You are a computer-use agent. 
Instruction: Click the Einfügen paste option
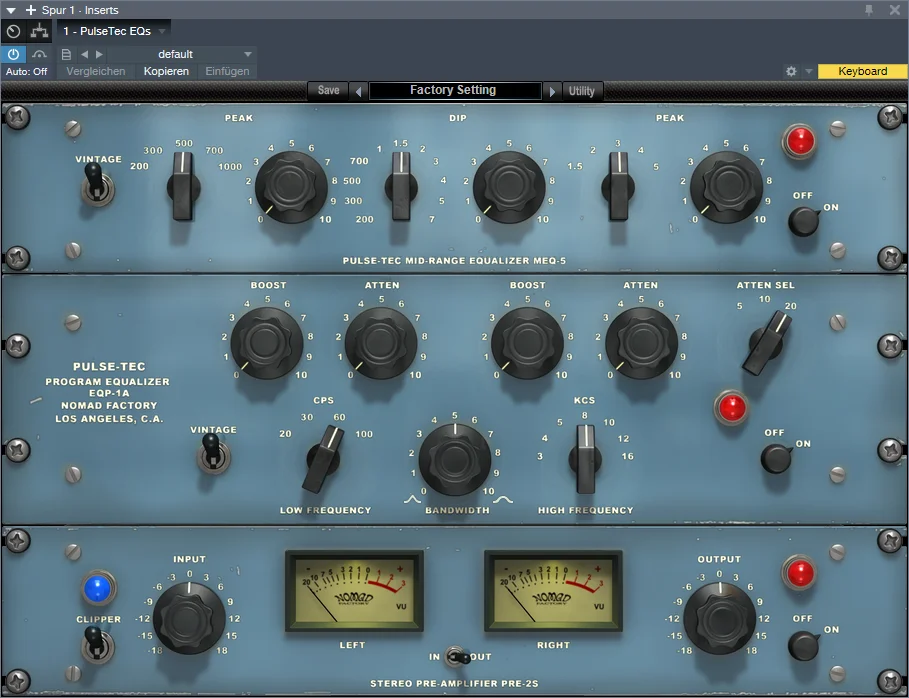pos(227,71)
